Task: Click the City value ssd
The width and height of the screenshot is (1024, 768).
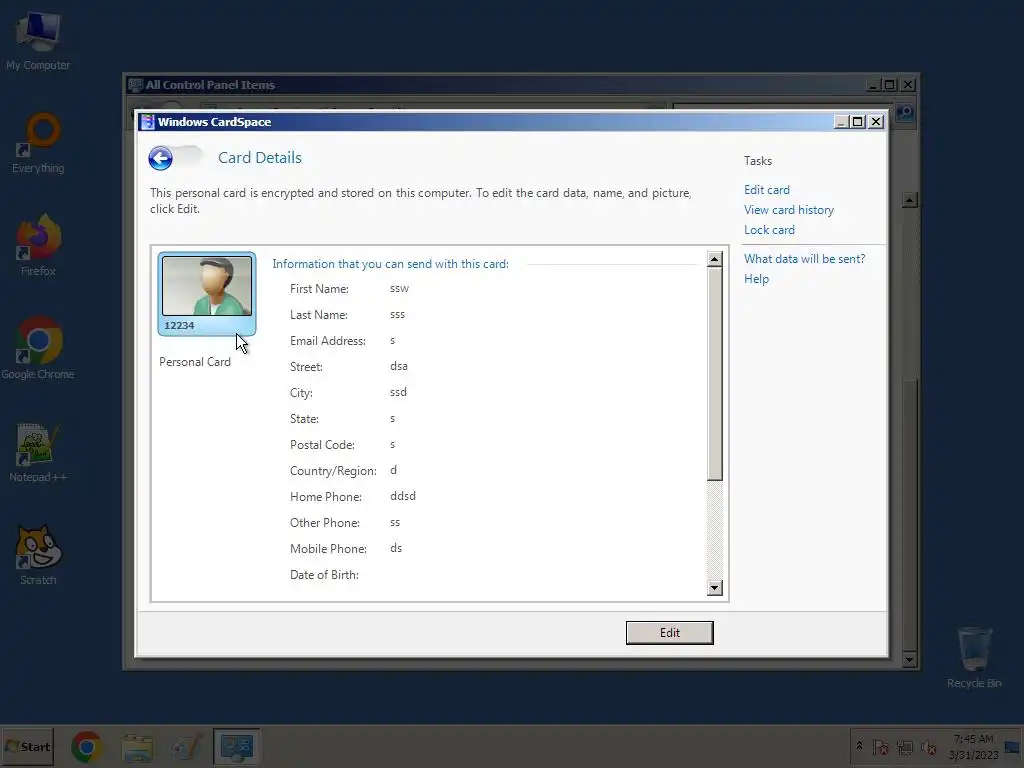Action: pyautogui.click(x=398, y=392)
